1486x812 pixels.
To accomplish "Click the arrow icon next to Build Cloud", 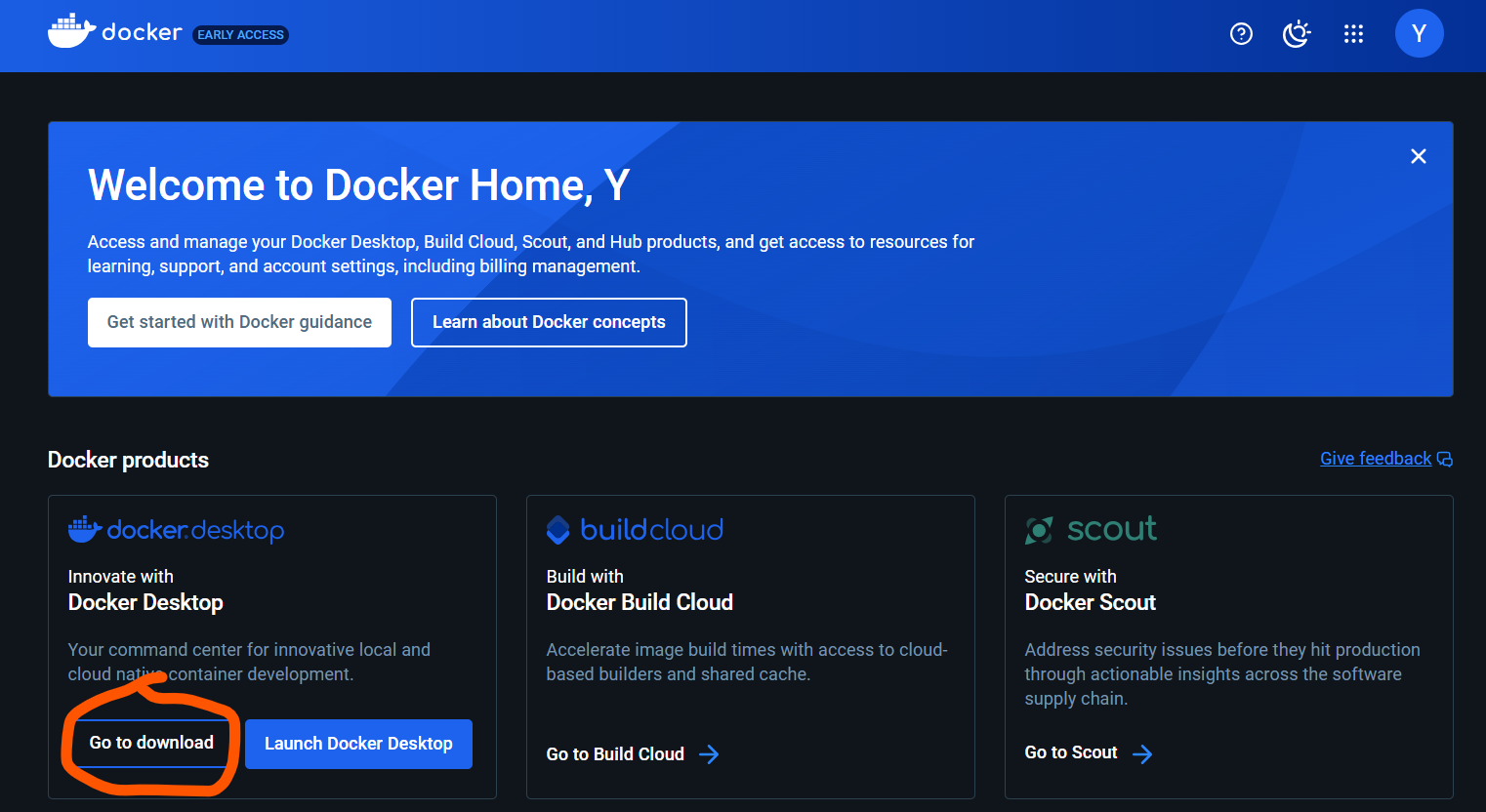I will pos(710,754).
